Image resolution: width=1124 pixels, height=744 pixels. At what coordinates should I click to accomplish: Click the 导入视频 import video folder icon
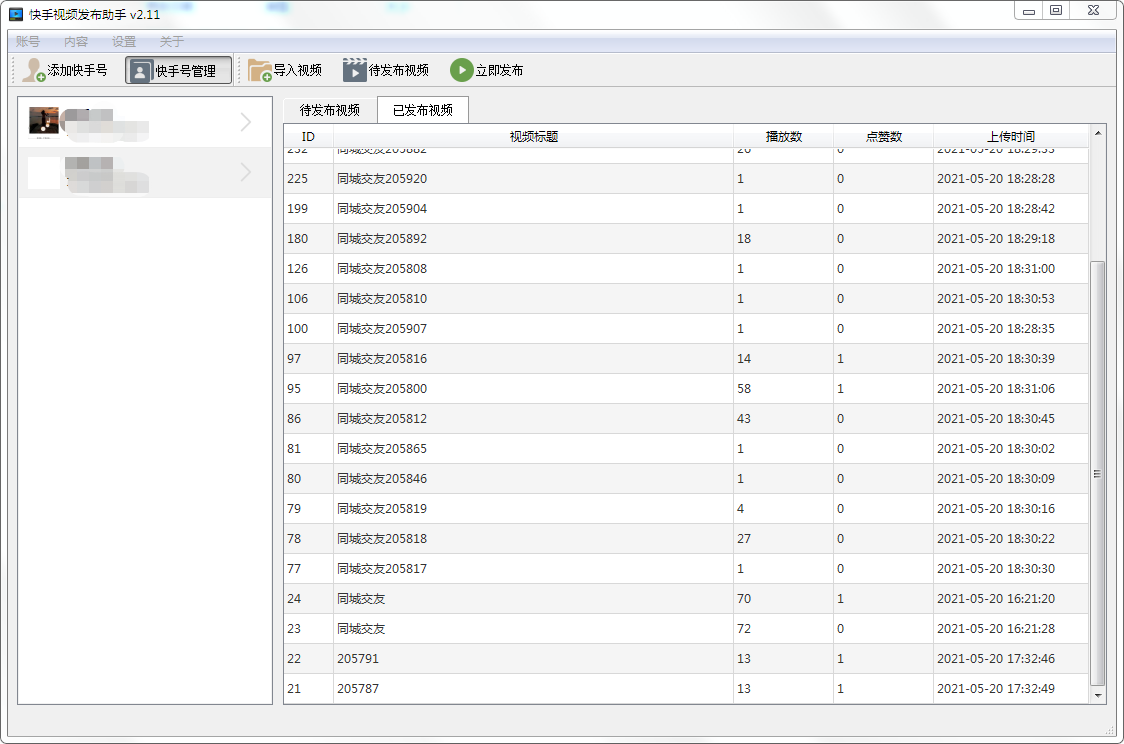pos(259,70)
